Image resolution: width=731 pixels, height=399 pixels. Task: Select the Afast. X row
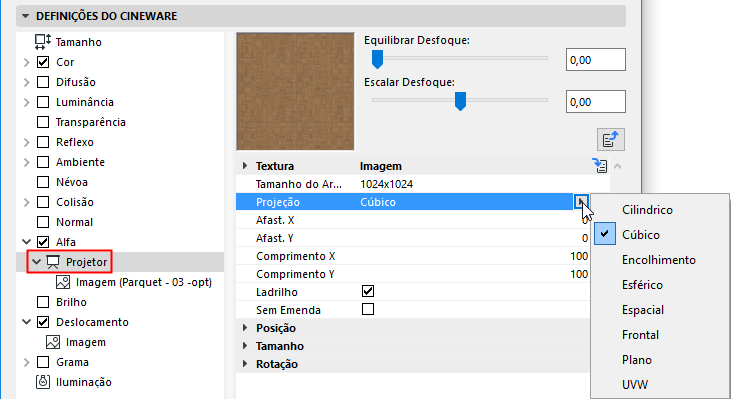413,220
